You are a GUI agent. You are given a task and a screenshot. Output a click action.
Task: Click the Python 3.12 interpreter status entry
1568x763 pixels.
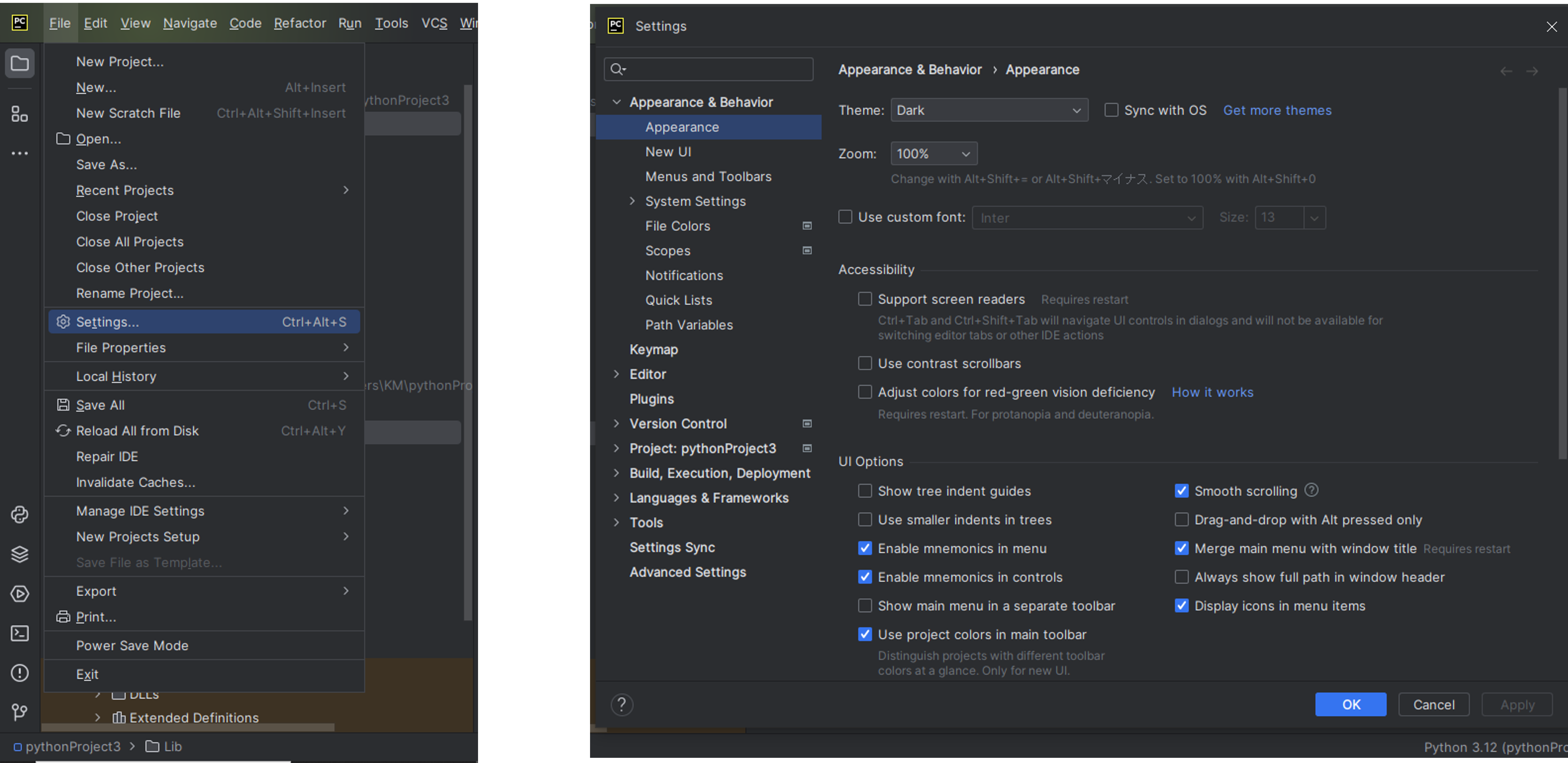click(x=1495, y=747)
